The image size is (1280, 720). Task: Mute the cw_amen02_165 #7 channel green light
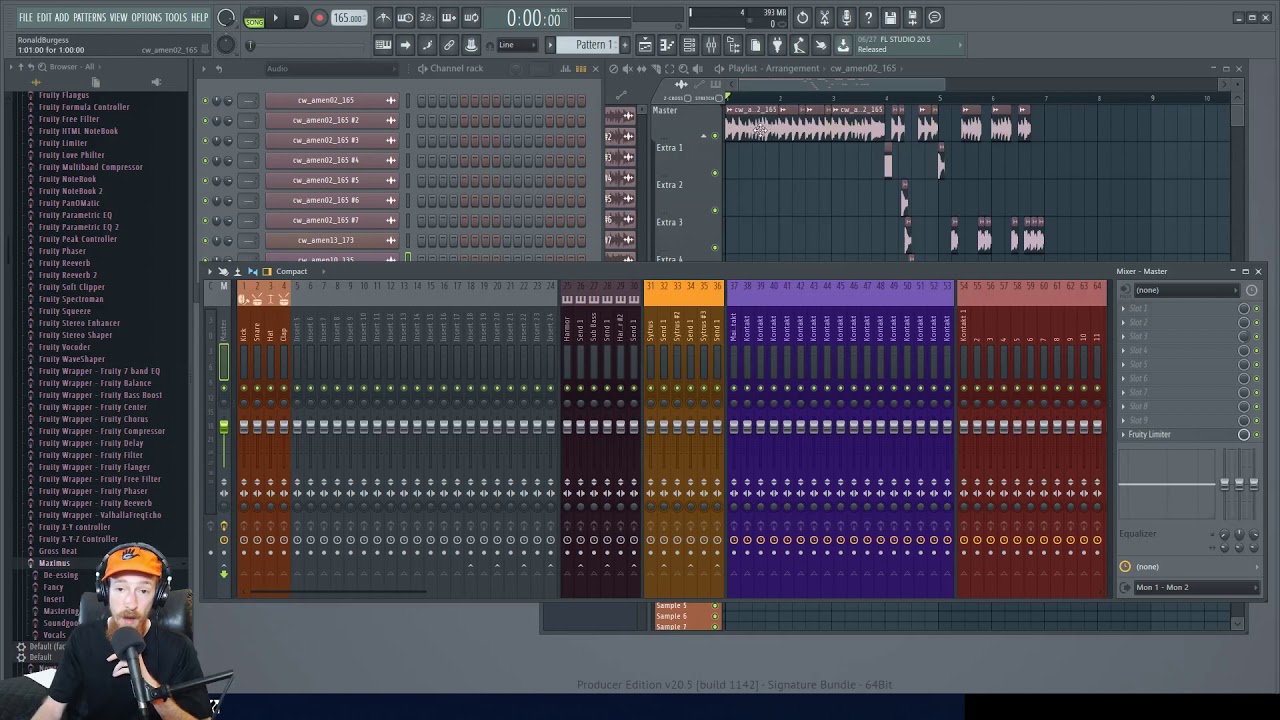205,220
